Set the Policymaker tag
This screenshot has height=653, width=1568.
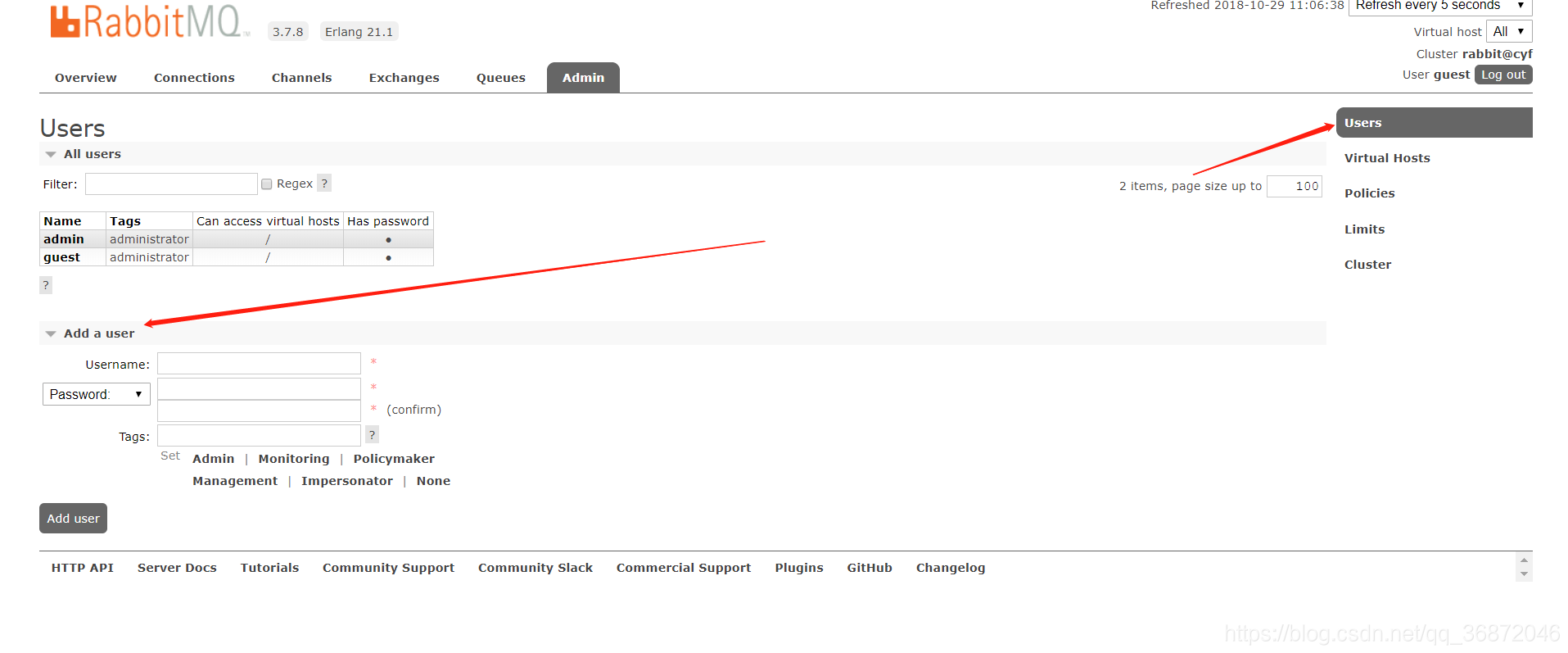pos(394,459)
